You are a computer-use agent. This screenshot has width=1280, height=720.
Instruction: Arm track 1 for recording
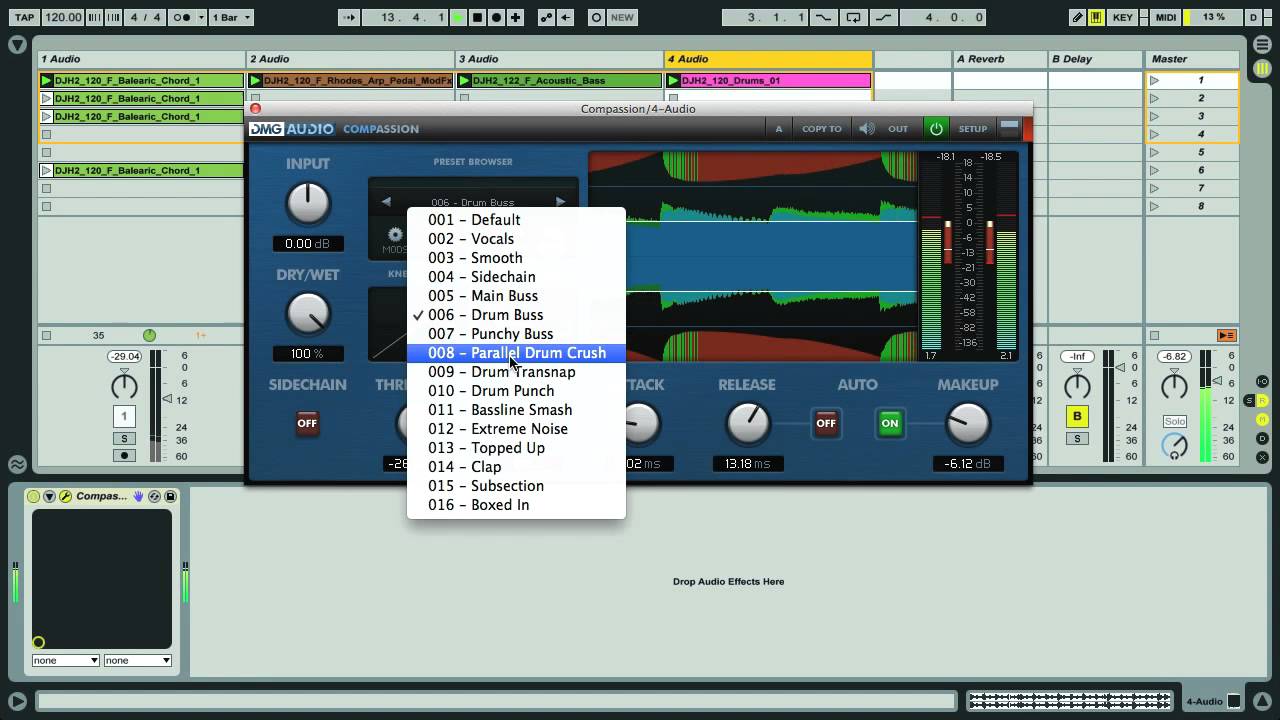[124, 455]
